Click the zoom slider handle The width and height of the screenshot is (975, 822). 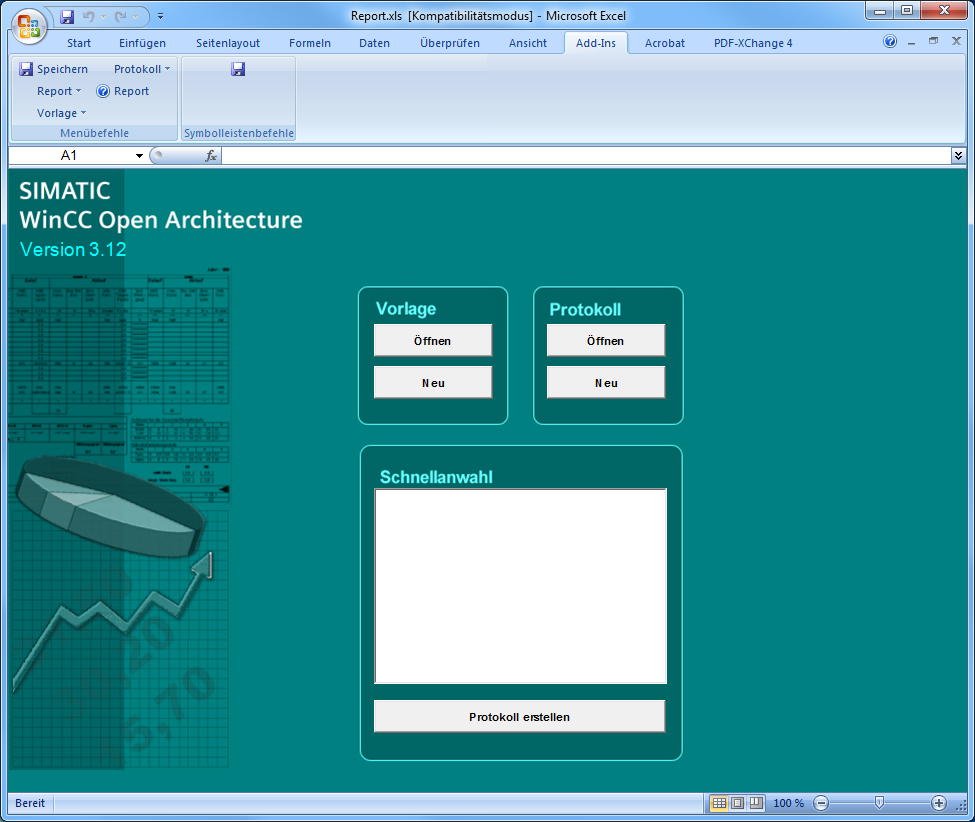(x=879, y=803)
